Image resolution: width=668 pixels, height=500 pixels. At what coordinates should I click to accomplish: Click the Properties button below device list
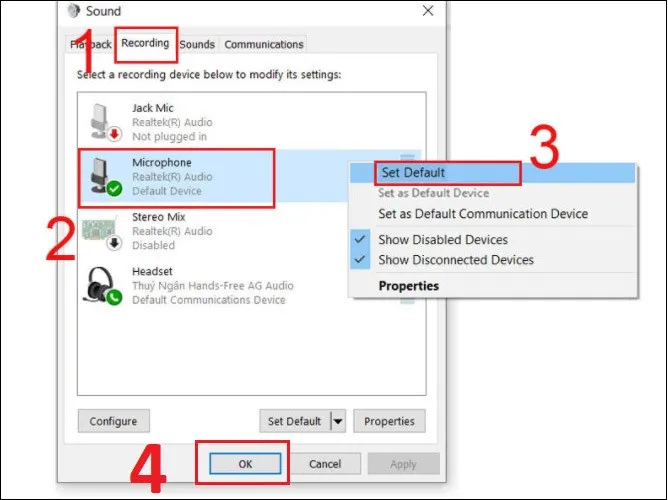389,421
